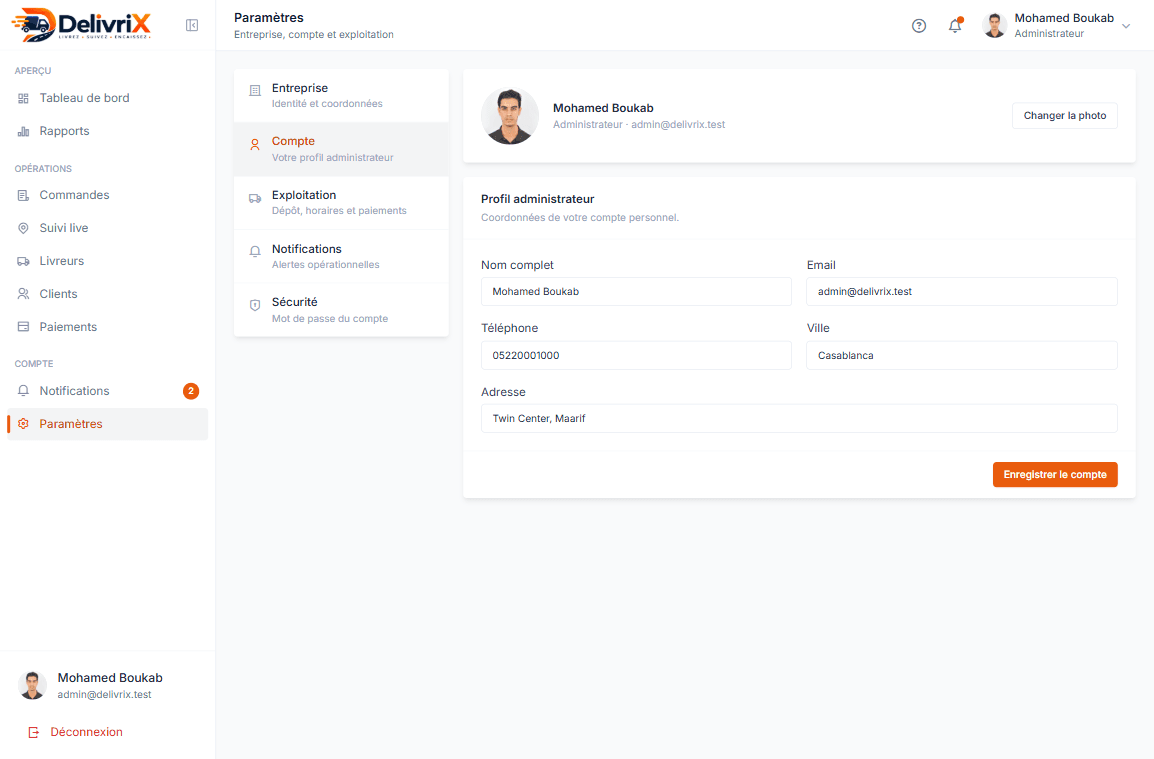Click the orange notifications badge showing 2
Screen dimensions: 1154x759
pyautogui.click(x=191, y=391)
